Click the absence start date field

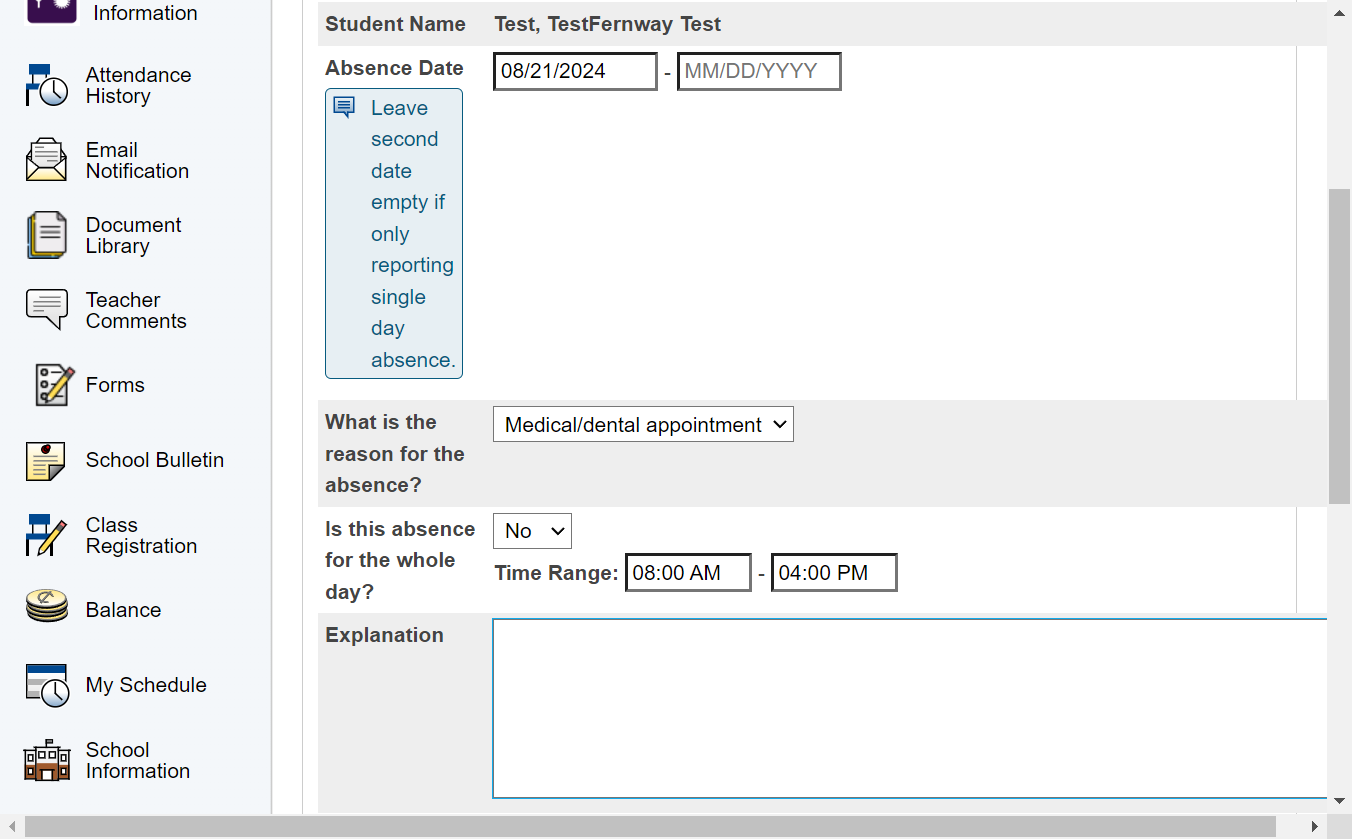pos(575,71)
